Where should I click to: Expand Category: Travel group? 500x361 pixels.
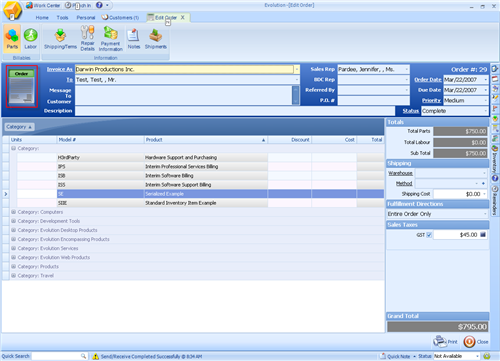[x=14, y=276]
